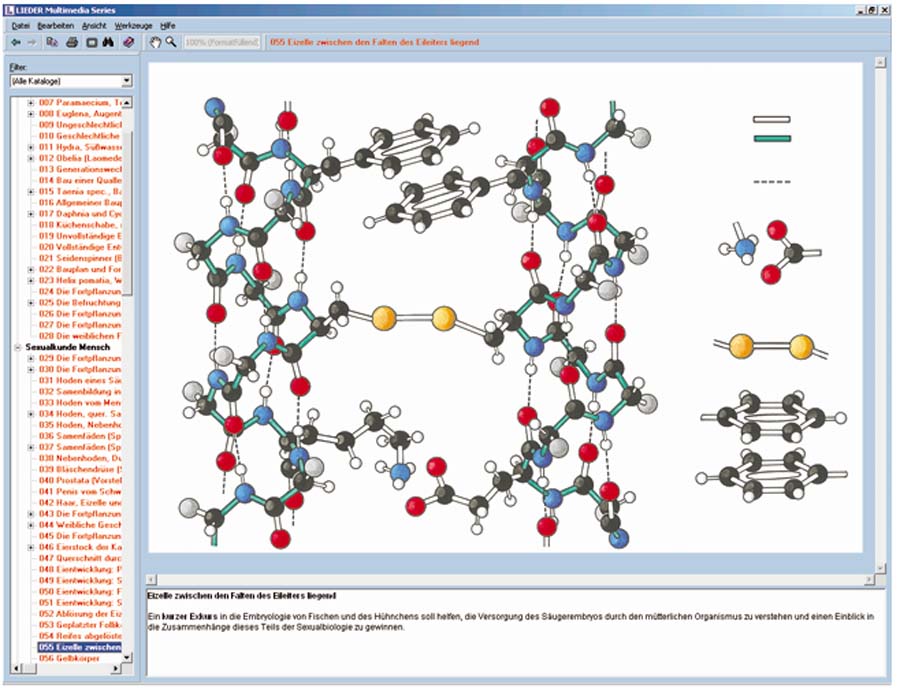Image resolution: width=900 pixels, height=688 pixels.
Task: Click the copy icon in toolbar
Action: coord(52,42)
